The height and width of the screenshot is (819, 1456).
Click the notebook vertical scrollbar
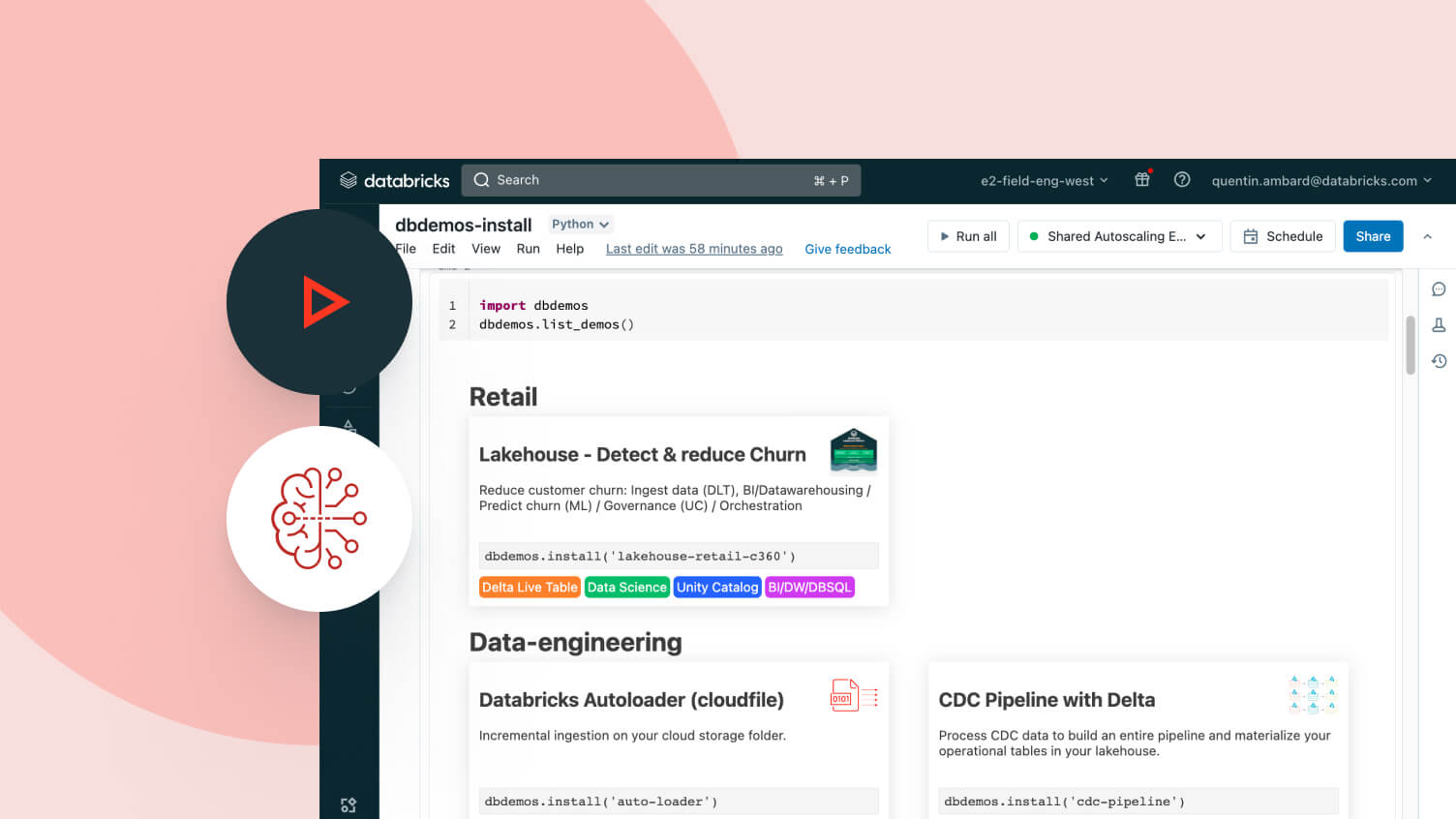(1410, 345)
